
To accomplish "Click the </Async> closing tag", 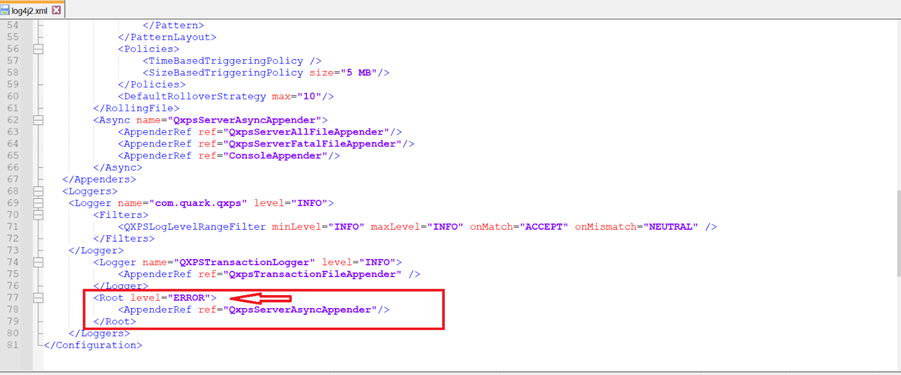I will tap(117, 167).
